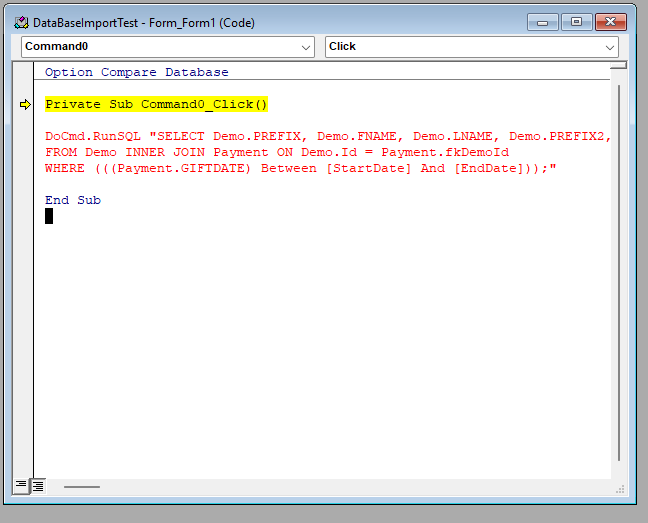Click the FROM Demo INNER JOIN line

(277, 152)
